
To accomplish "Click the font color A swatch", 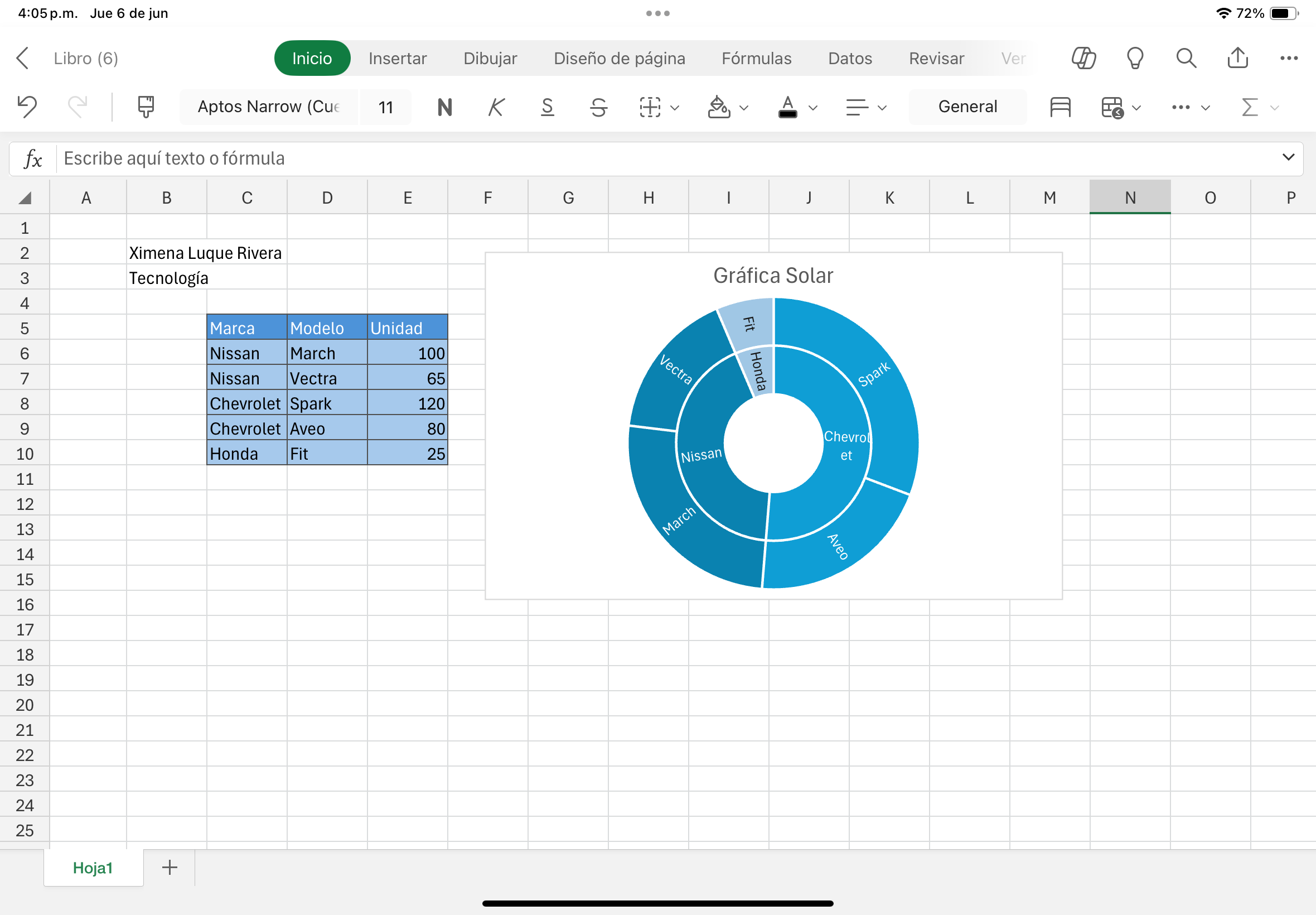I will 788,107.
